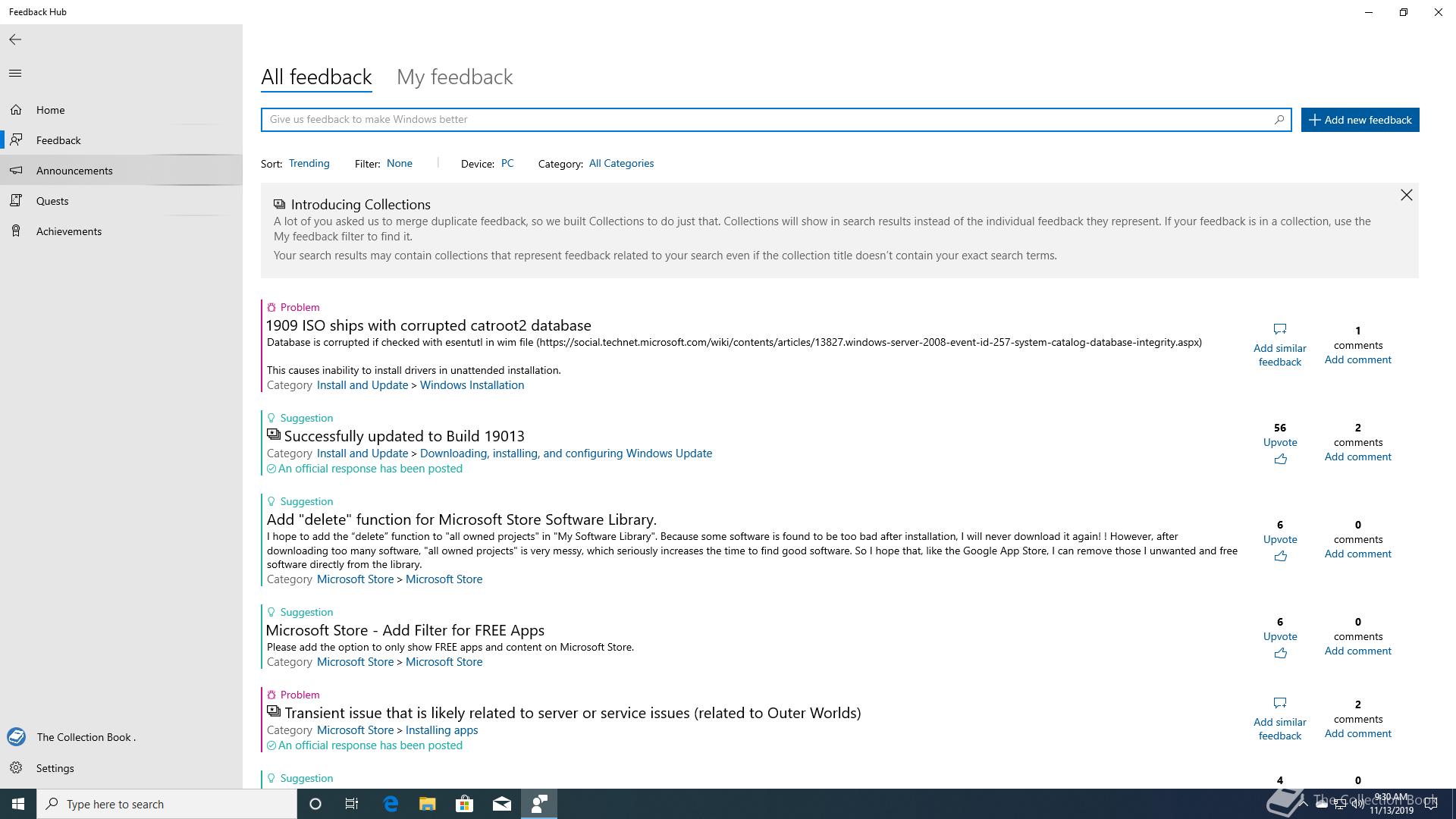Click collection icon beside Build 19013 title
The height and width of the screenshot is (819, 1456).
(274, 435)
